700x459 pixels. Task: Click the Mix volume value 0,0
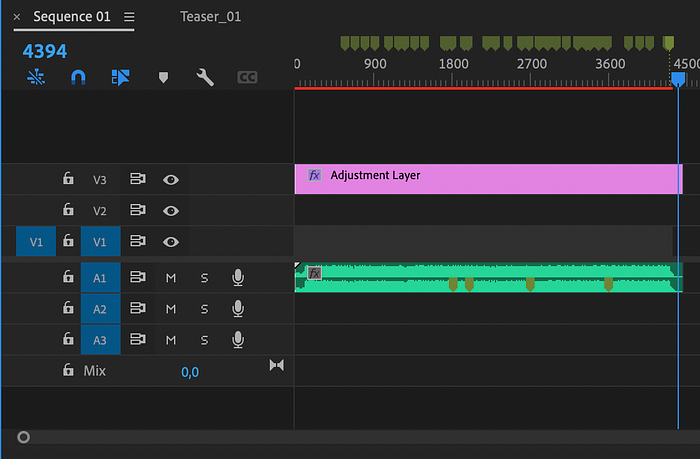(190, 372)
